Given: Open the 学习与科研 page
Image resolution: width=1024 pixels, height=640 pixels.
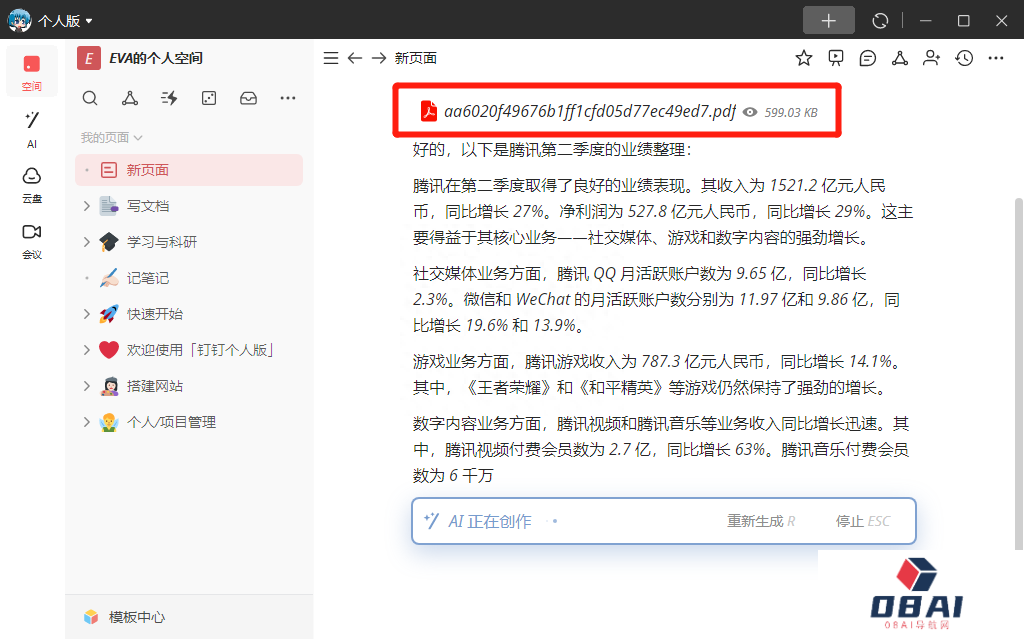Looking at the screenshot, I should point(162,242).
